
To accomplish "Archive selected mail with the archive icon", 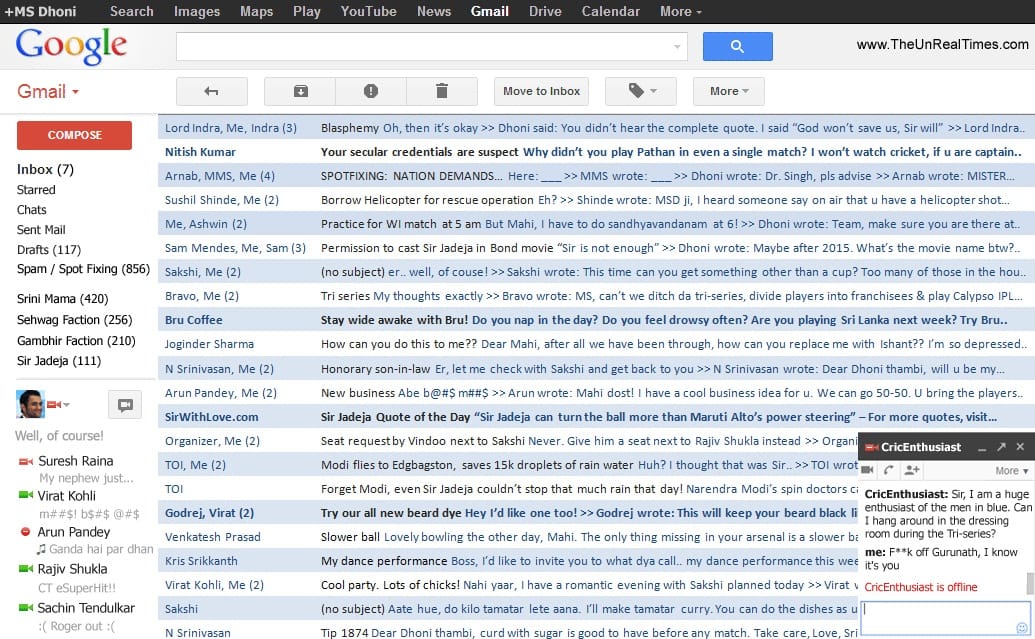I will [300, 91].
